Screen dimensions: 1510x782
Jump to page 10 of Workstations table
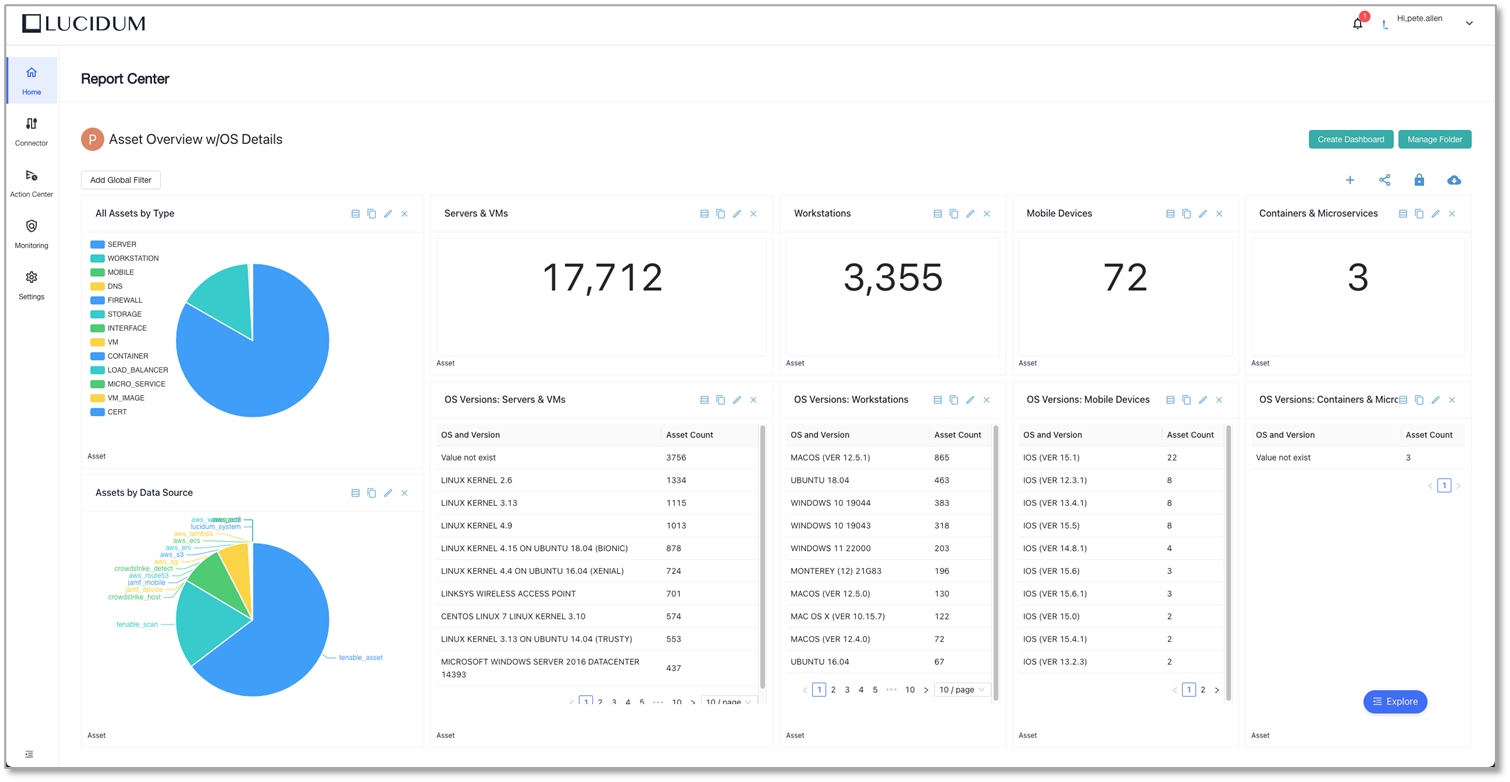pyautogui.click(x=910, y=690)
